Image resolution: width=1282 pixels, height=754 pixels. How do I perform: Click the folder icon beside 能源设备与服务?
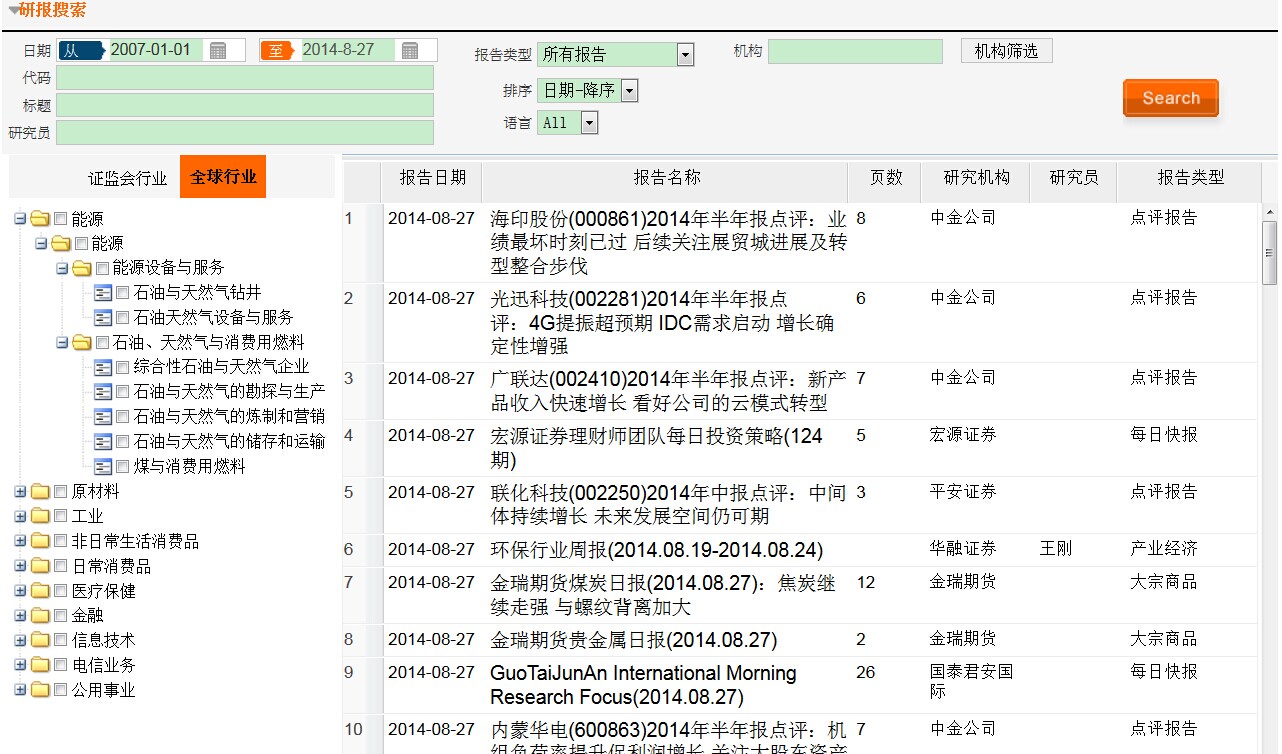[82, 267]
